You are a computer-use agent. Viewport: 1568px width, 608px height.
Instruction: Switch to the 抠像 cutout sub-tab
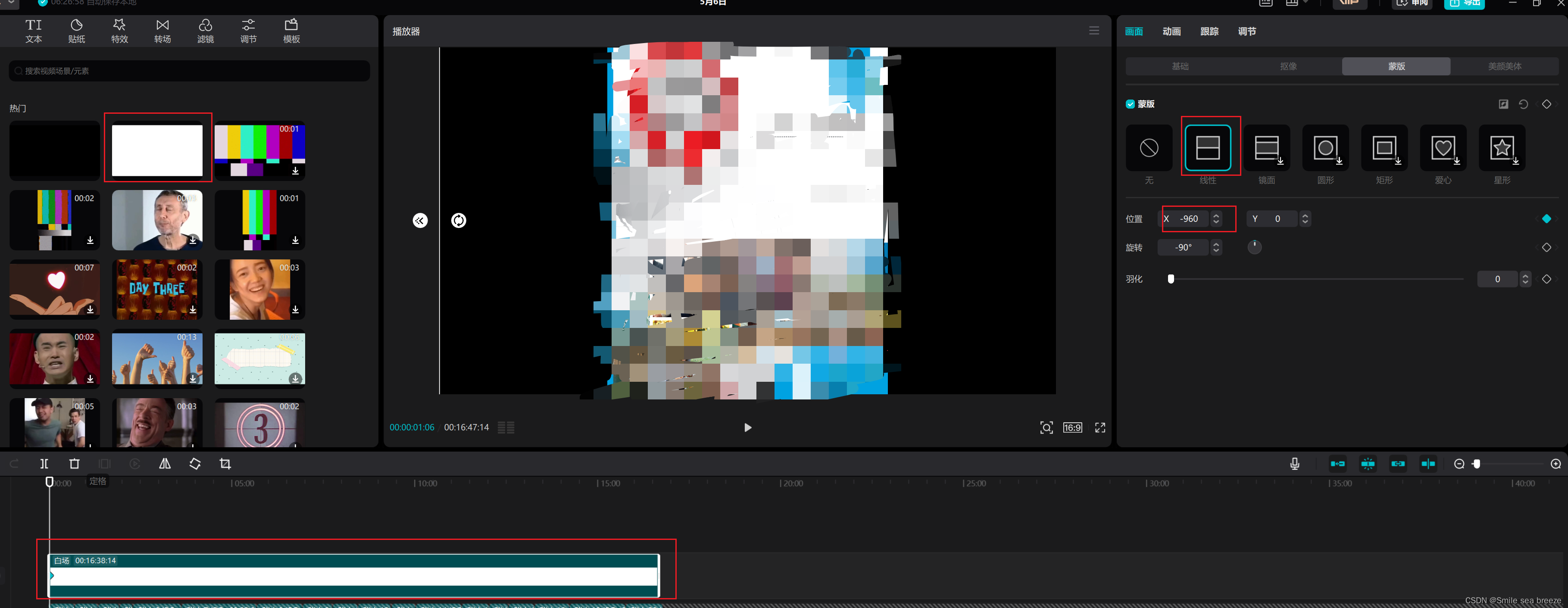pos(1288,66)
